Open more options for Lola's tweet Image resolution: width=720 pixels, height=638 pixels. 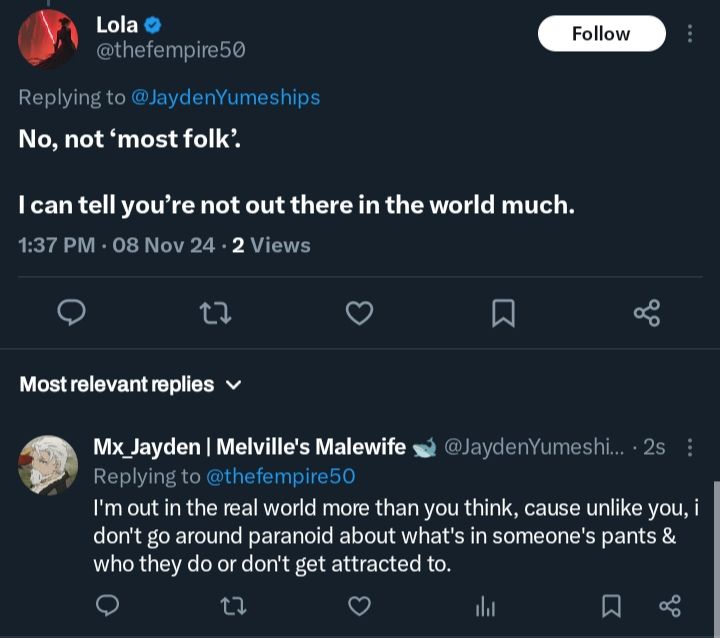pyautogui.click(x=689, y=34)
